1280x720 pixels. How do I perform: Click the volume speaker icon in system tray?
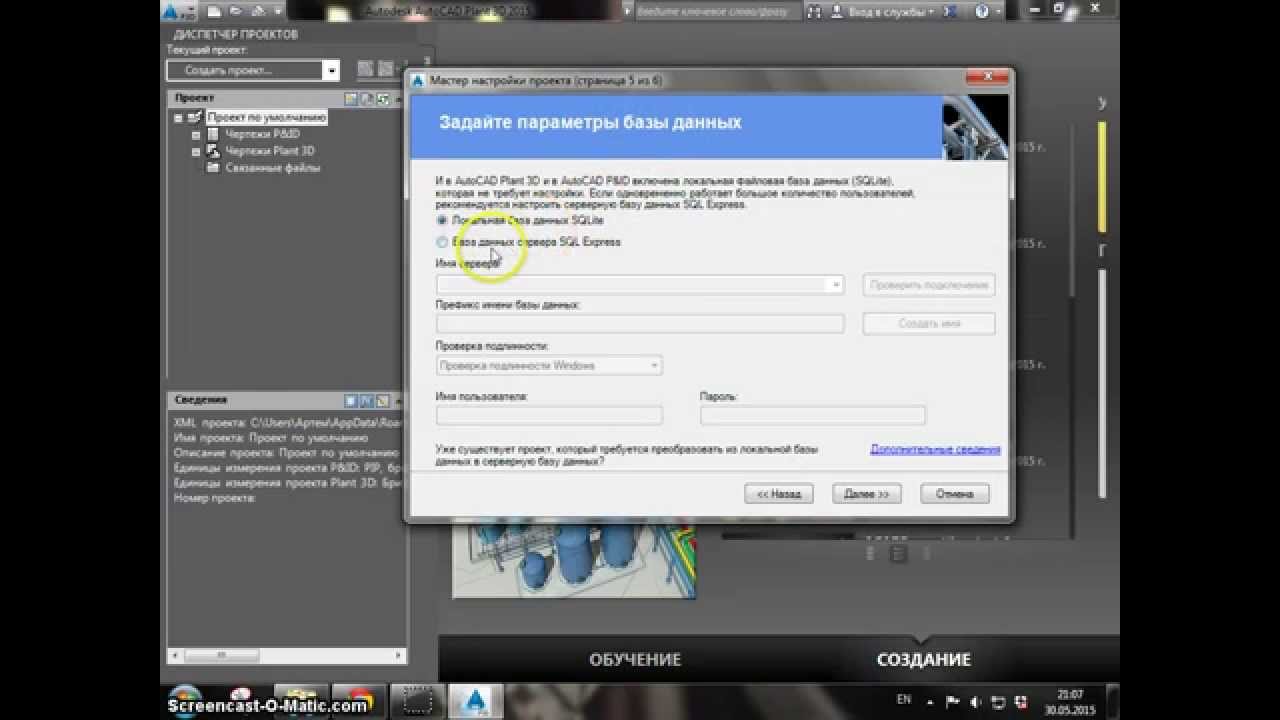click(x=975, y=702)
